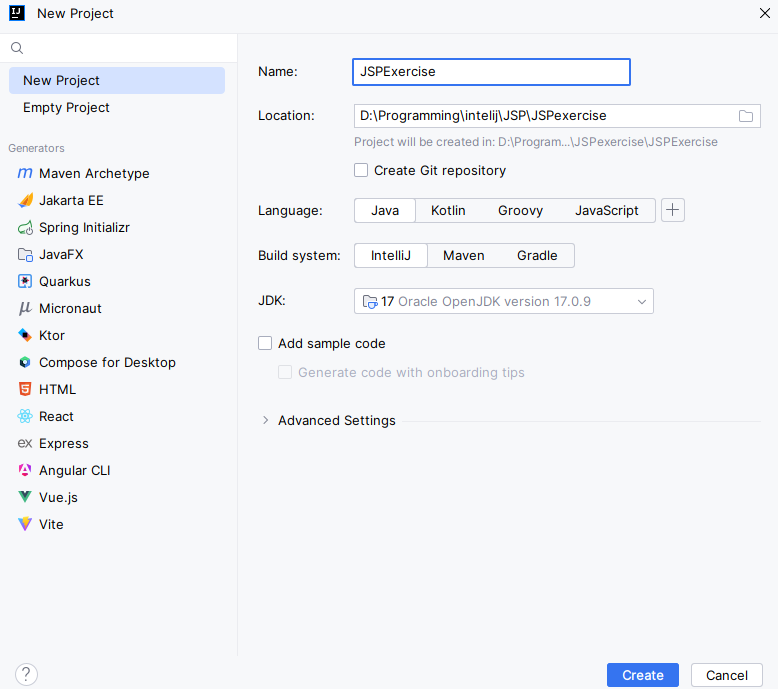Select the Quarkus generator icon

[x=25, y=281]
